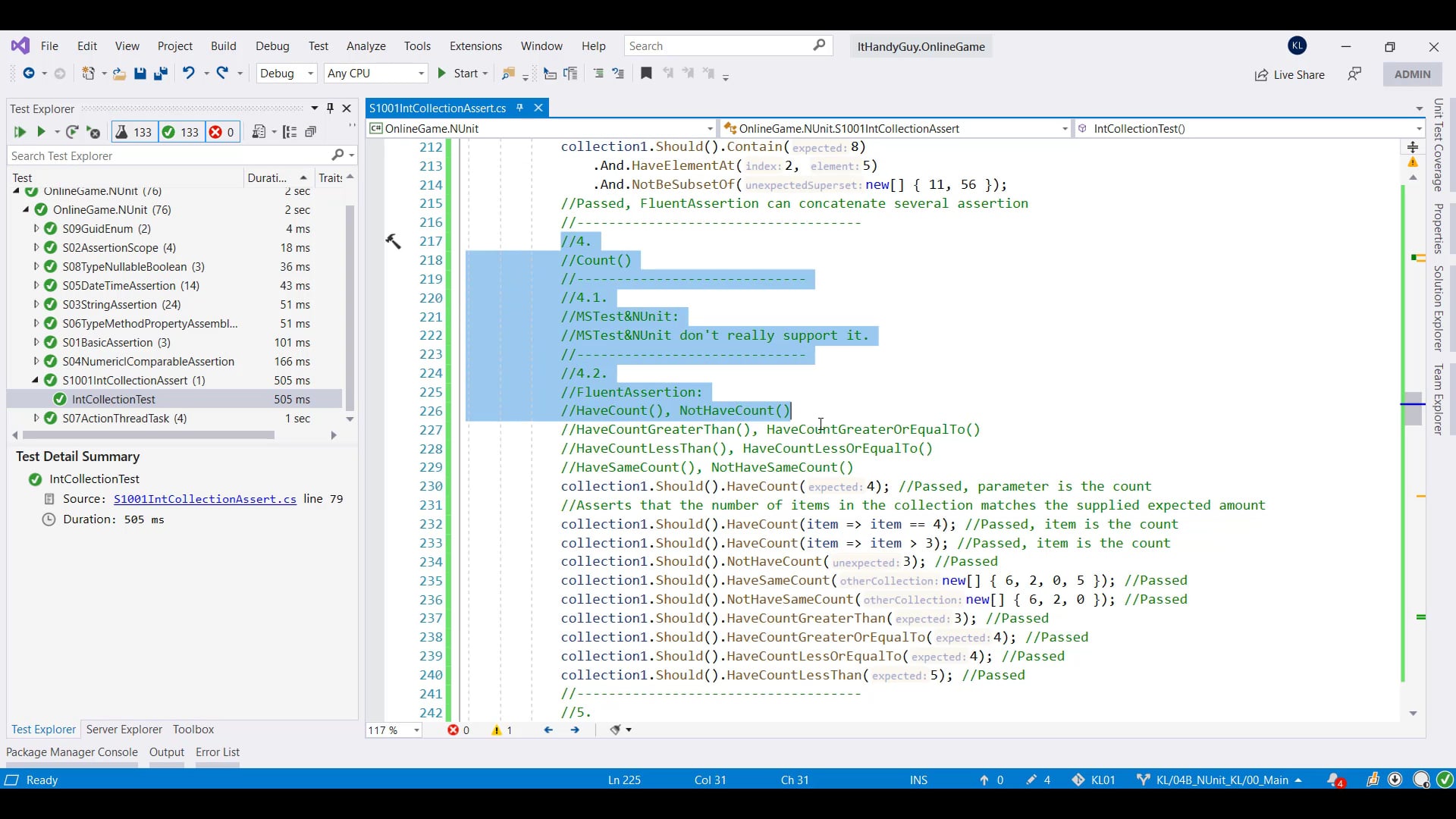Pin the S1001IntCollectionAssert.cs document tab
Viewport: 1456px width, 819px height.
(x=519, y=108)
